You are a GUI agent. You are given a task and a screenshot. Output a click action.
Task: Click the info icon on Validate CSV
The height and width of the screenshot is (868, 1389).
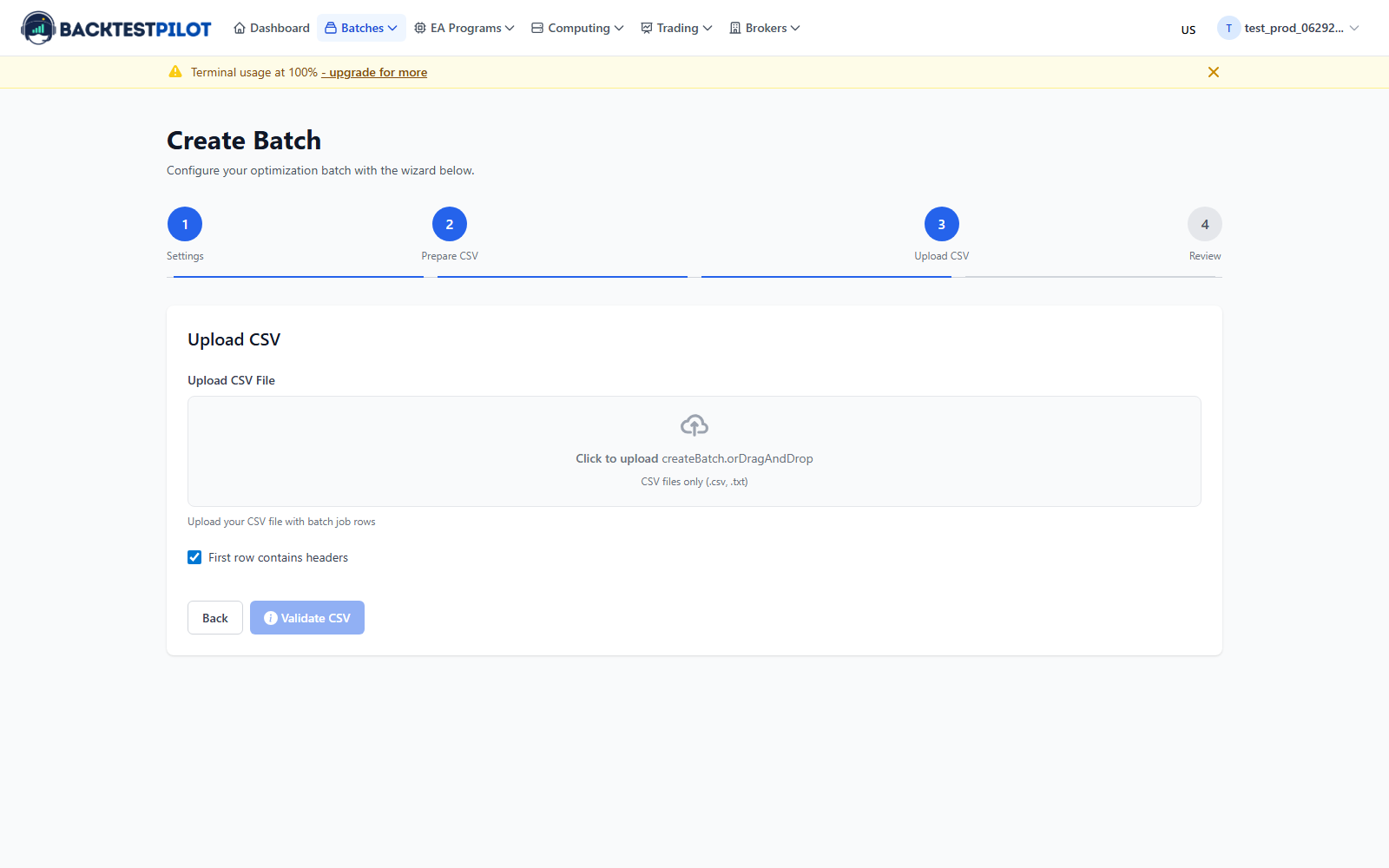(x=271, y=618)
